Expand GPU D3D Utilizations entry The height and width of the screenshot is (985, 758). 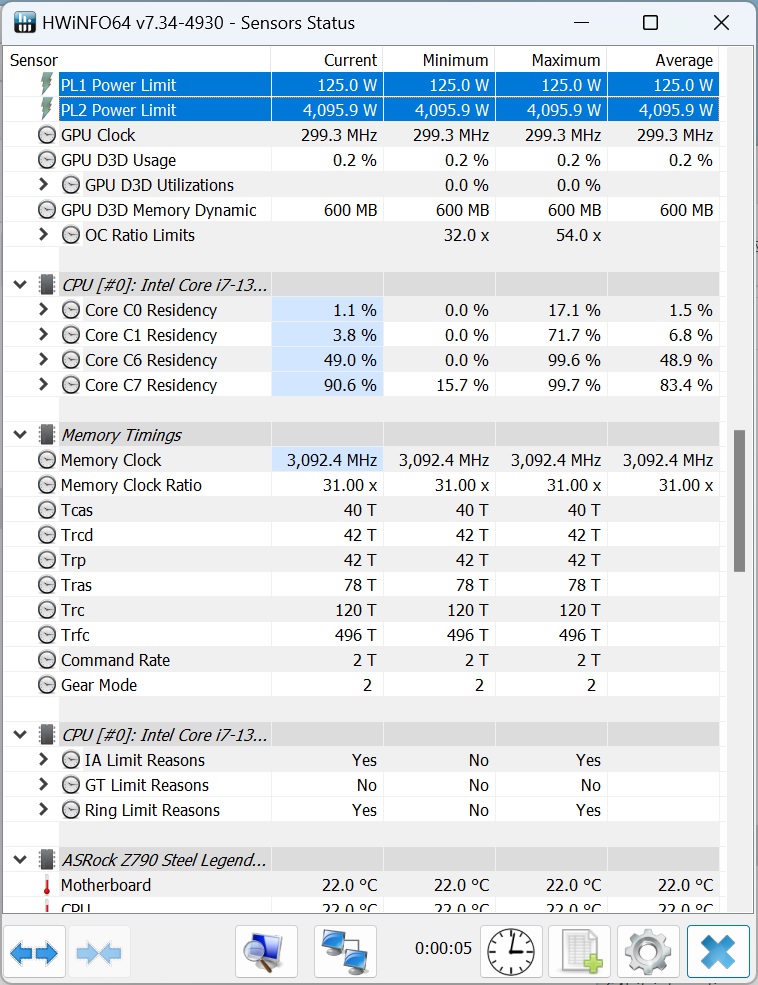tap(43, 185)
